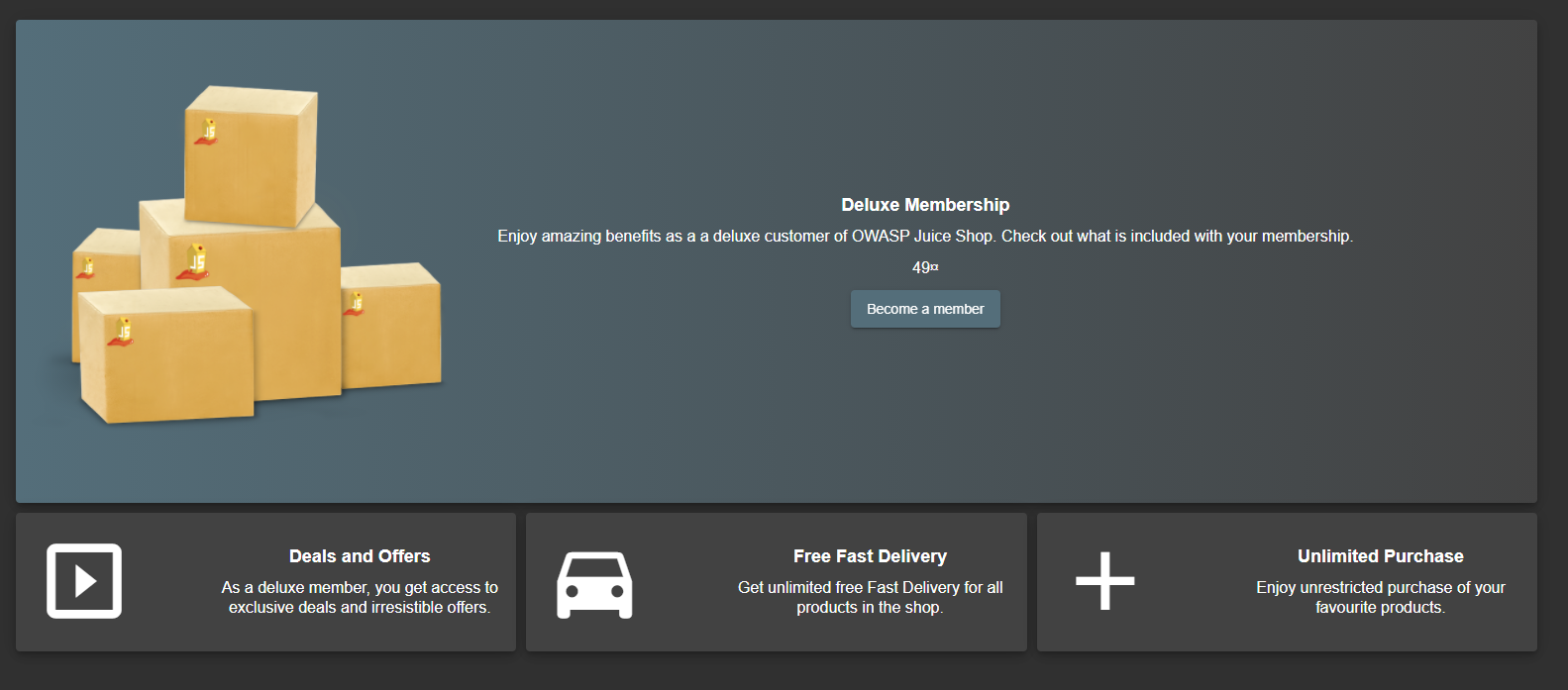
Task: Click the Become a member button
Action: pos(925,309)
